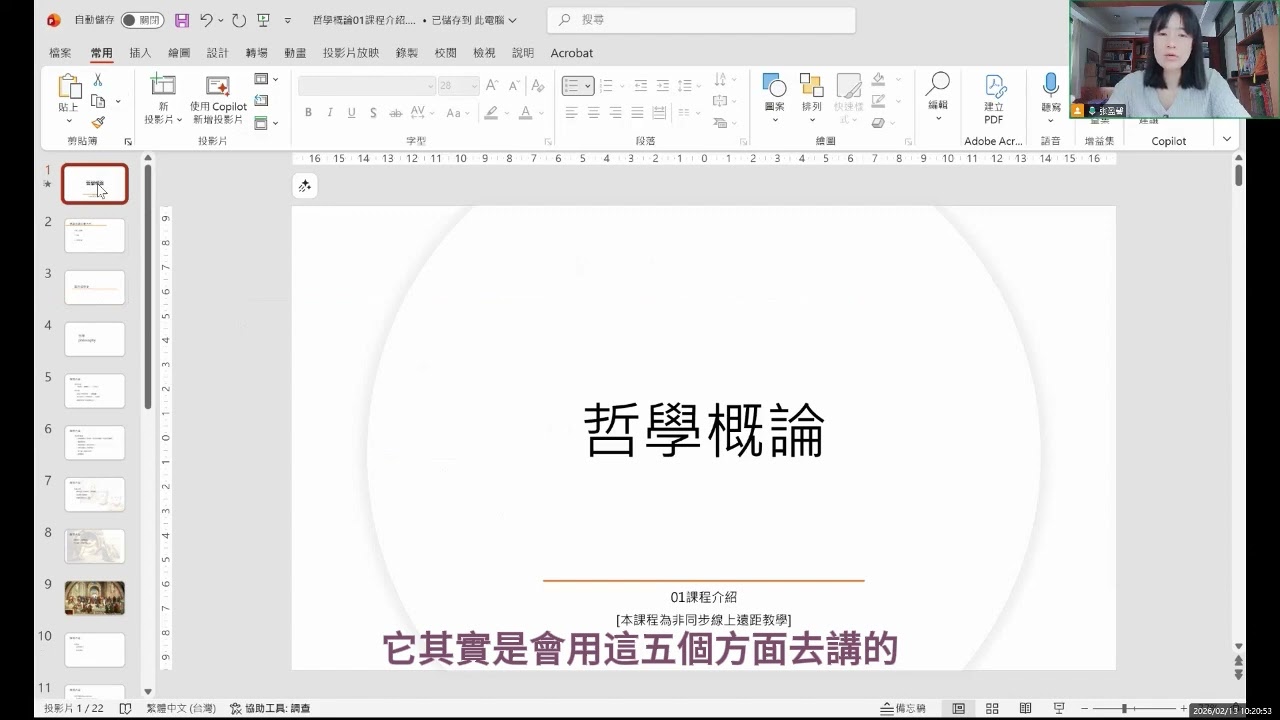Switch to Slide Sorter view in status bar

click(x=992, y=708)
